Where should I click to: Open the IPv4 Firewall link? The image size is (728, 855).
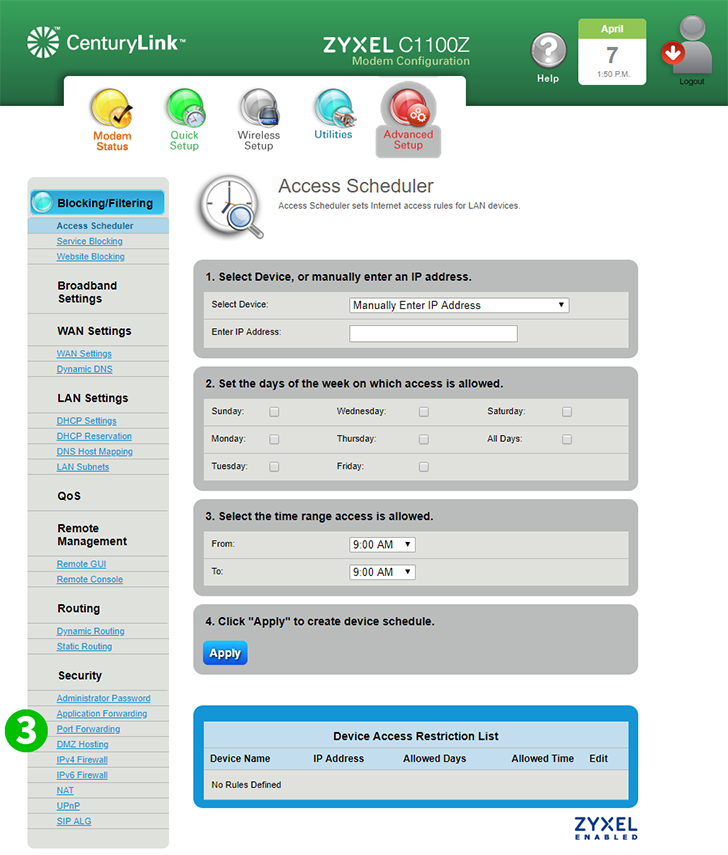coord(82,760)
